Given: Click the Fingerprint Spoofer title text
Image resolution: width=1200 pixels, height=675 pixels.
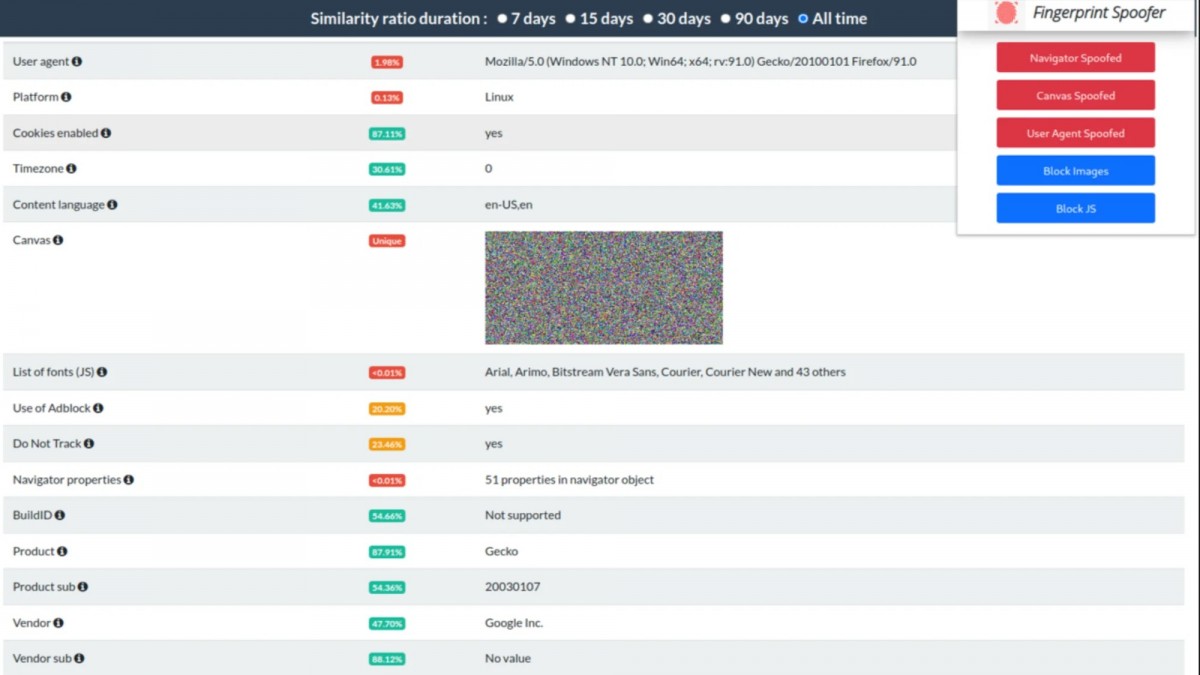Looking at the screenshot, I should pos(1099,13).
